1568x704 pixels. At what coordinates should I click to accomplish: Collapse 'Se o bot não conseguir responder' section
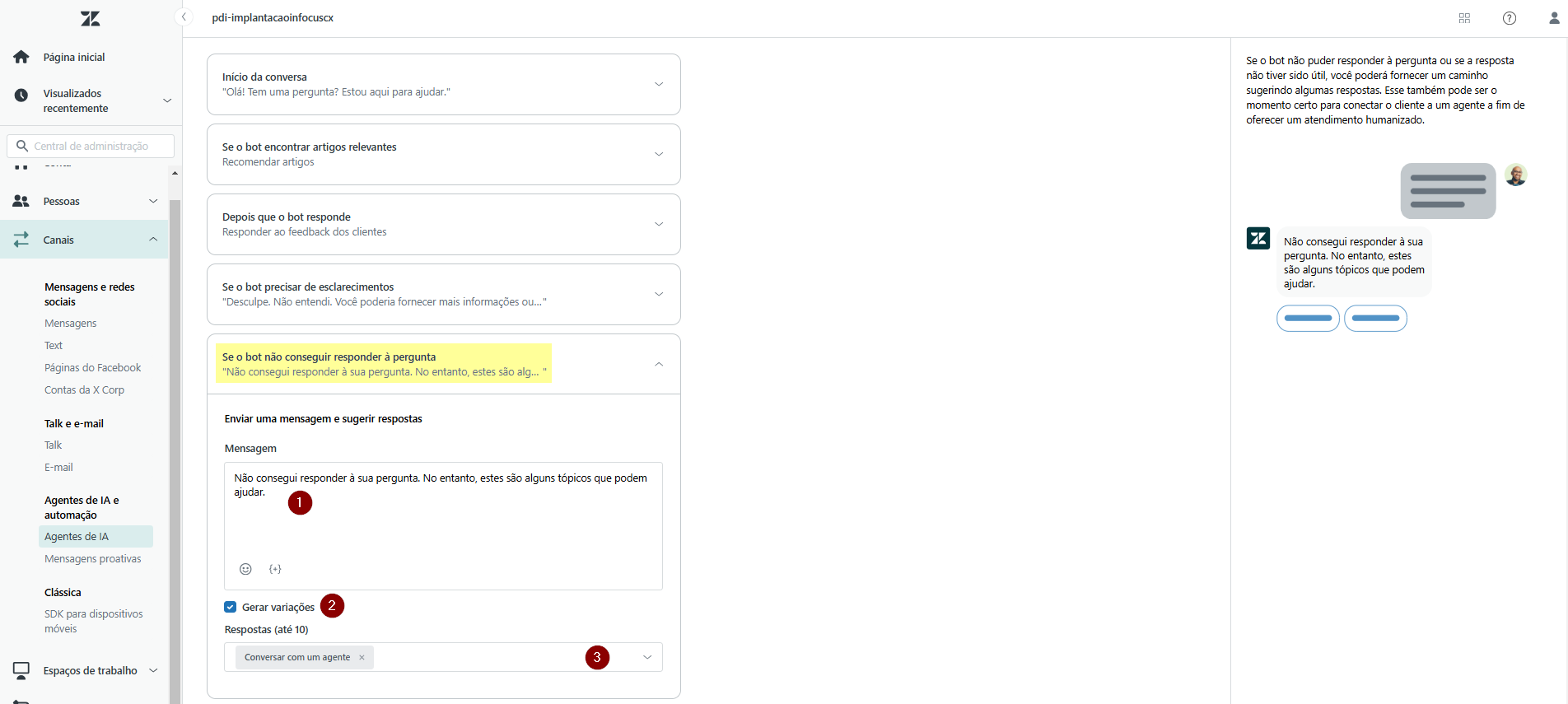tap(658, 364)
